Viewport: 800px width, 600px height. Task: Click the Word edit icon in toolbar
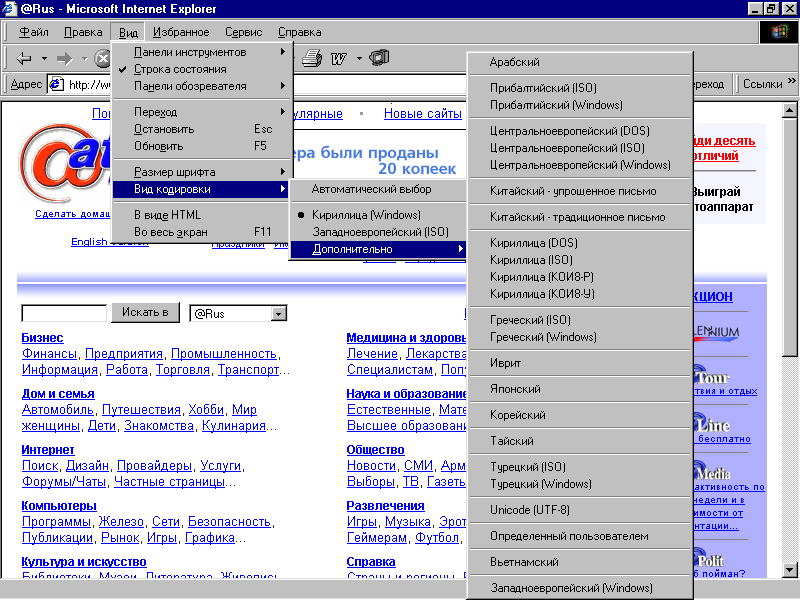coord(338,59)
